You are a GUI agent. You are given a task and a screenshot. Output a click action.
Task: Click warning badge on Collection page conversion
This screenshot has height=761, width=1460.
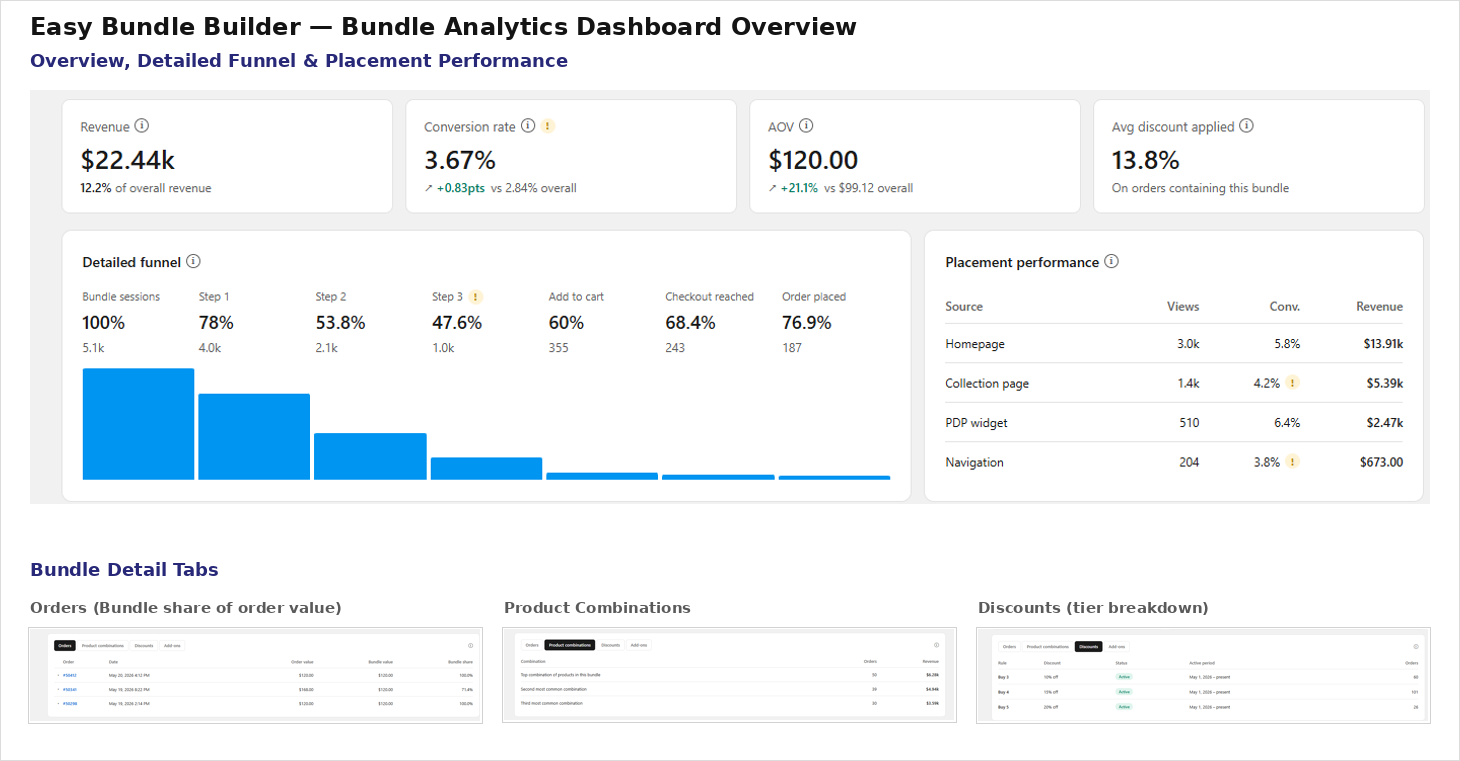point(1293,383)
